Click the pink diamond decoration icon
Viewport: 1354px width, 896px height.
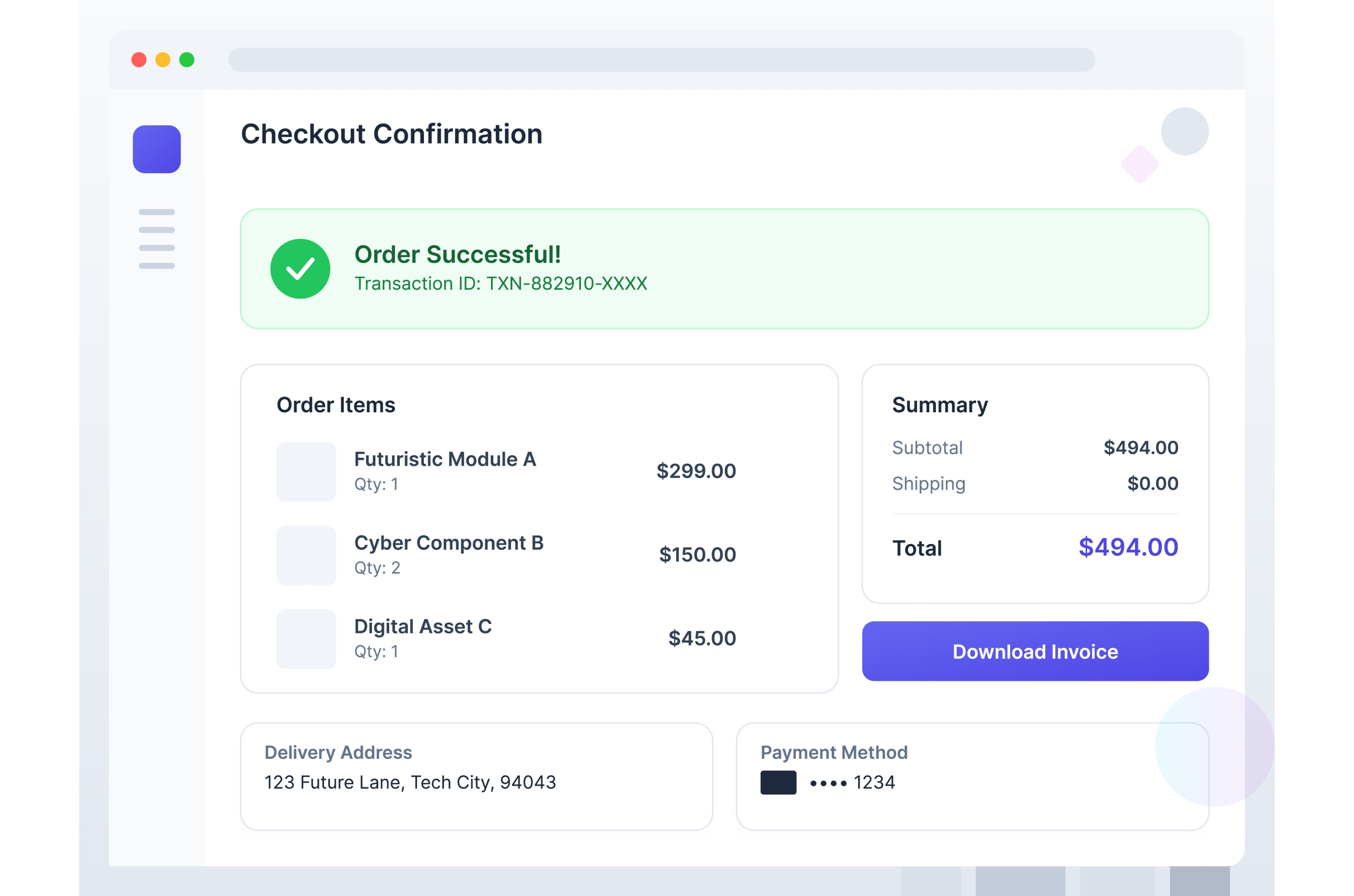1140,165
